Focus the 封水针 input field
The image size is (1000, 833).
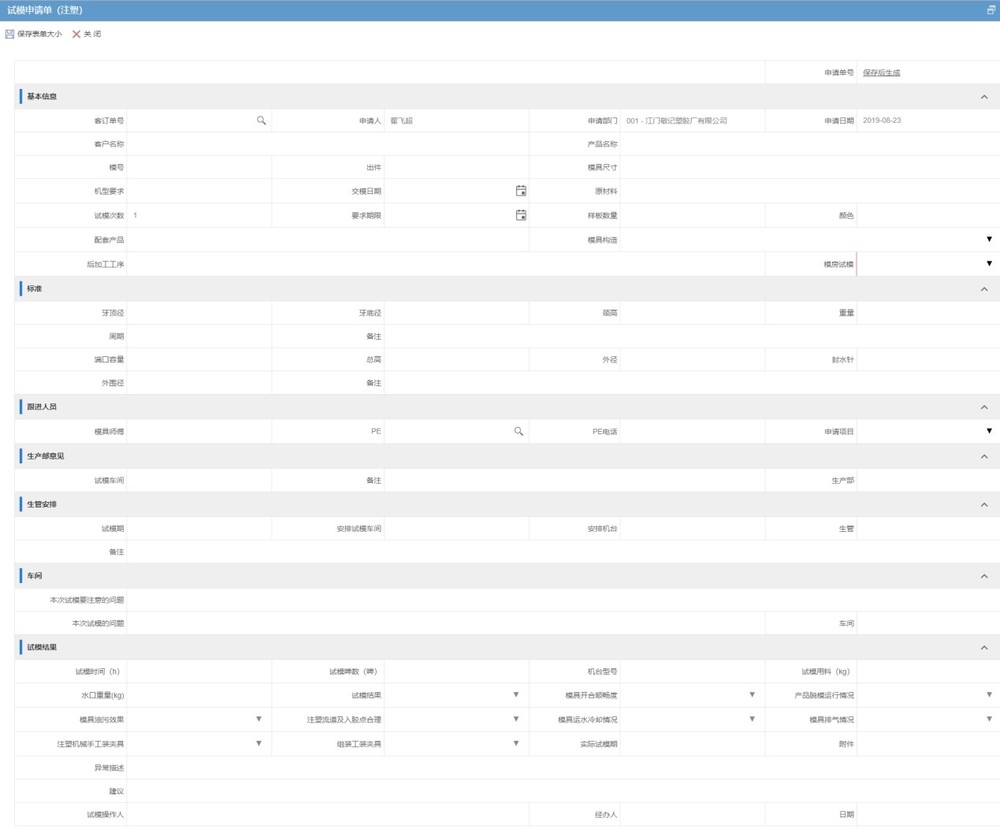[x=928, y=360]
